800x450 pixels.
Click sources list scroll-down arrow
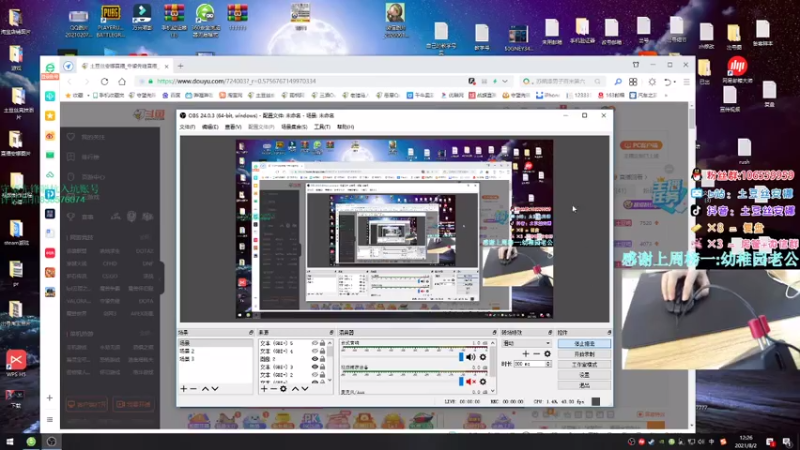point(330,381)
